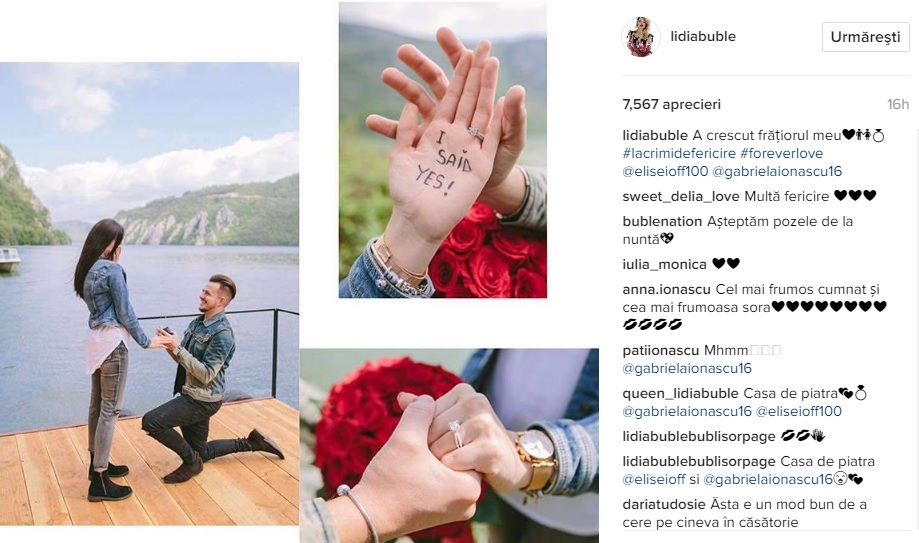Open commenter patiionascu's profile
Screen dimensions: 919x543
[x=661, y=351]
